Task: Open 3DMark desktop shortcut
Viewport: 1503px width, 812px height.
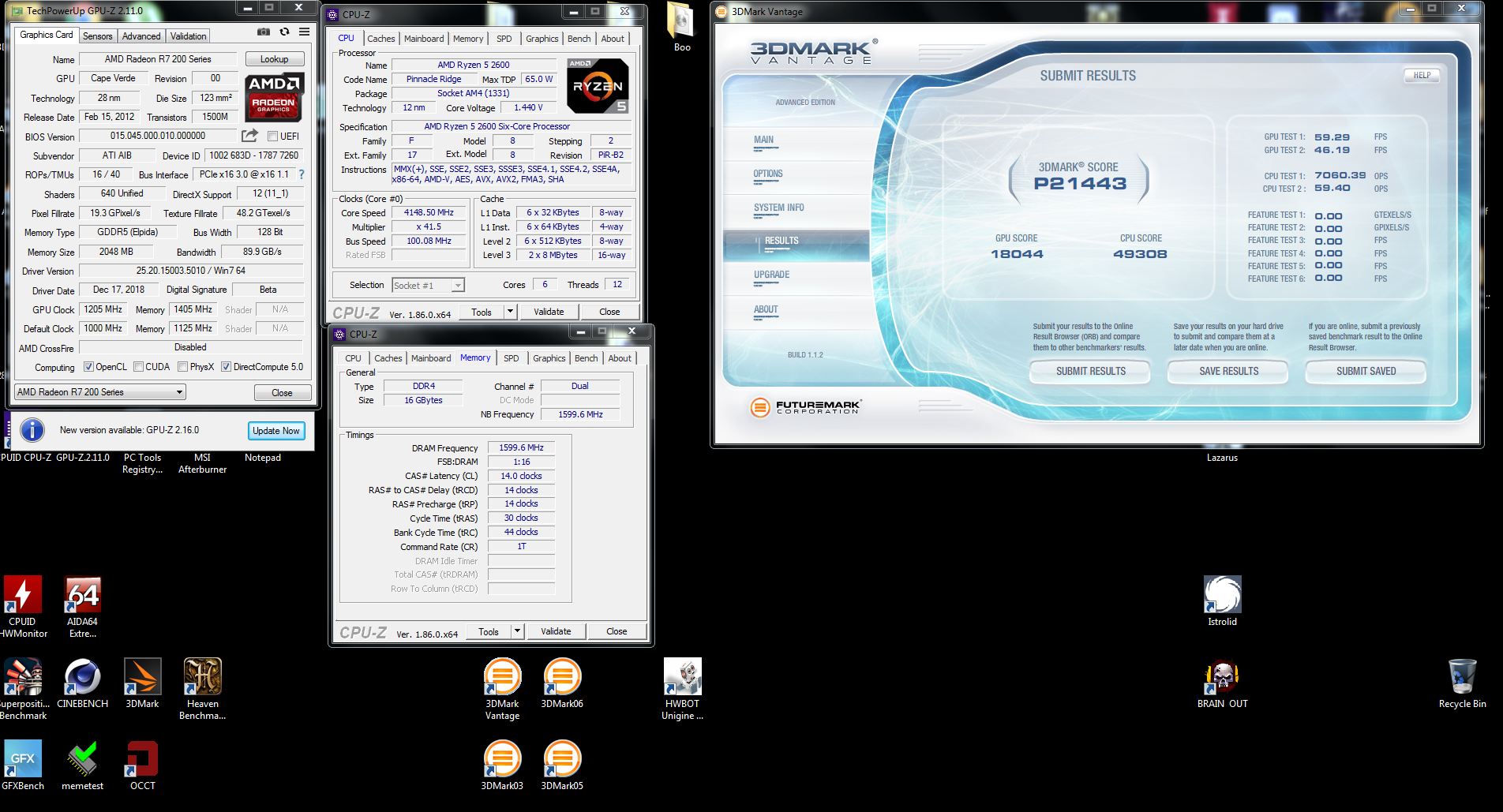Action: pos(143,683)
